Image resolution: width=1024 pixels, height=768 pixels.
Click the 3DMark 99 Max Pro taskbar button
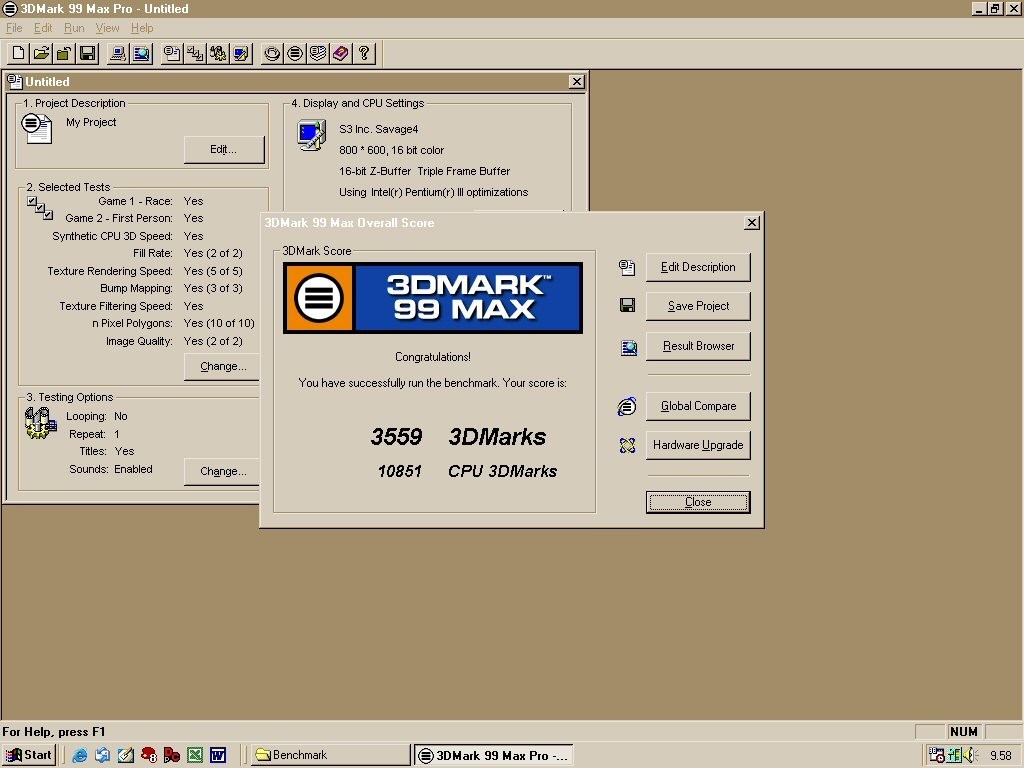click(494, 755)
